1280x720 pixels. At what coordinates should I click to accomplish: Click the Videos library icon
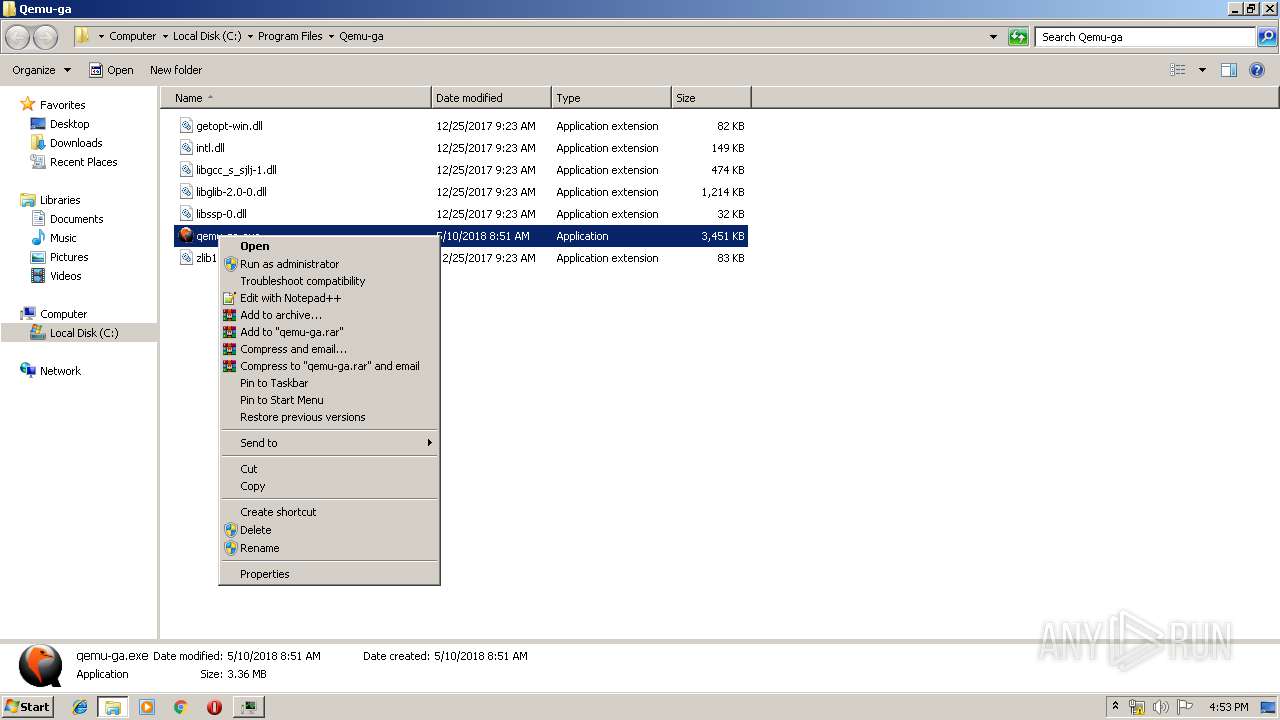tap(38, 276)
